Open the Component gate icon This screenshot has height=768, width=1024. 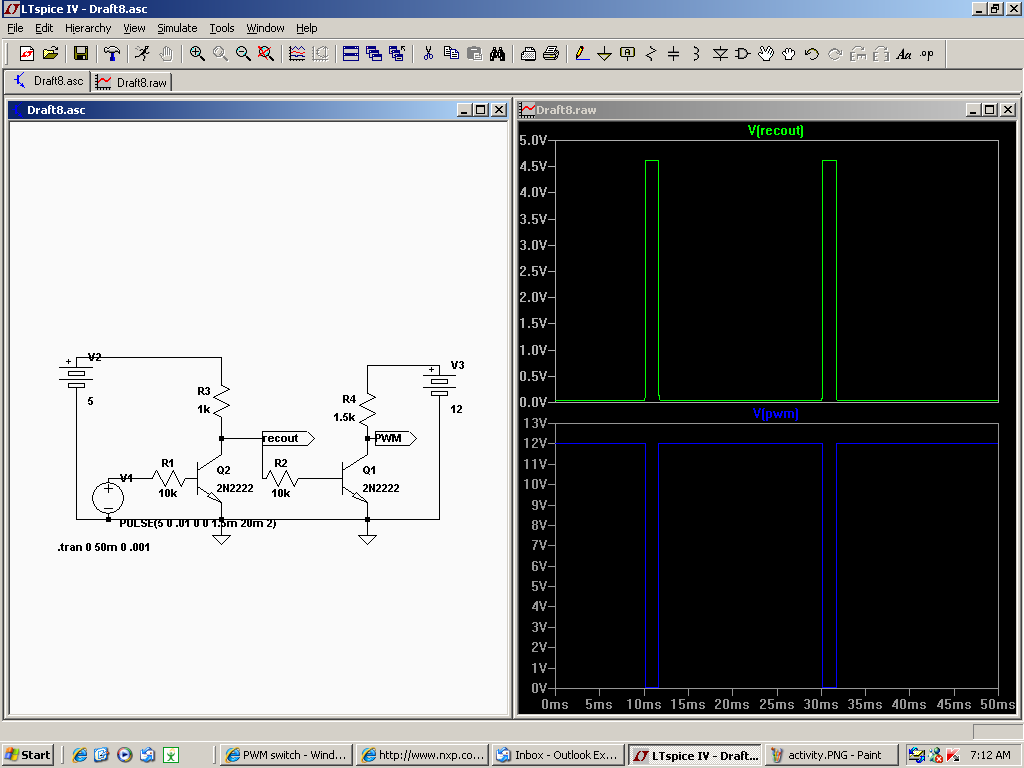743,54
